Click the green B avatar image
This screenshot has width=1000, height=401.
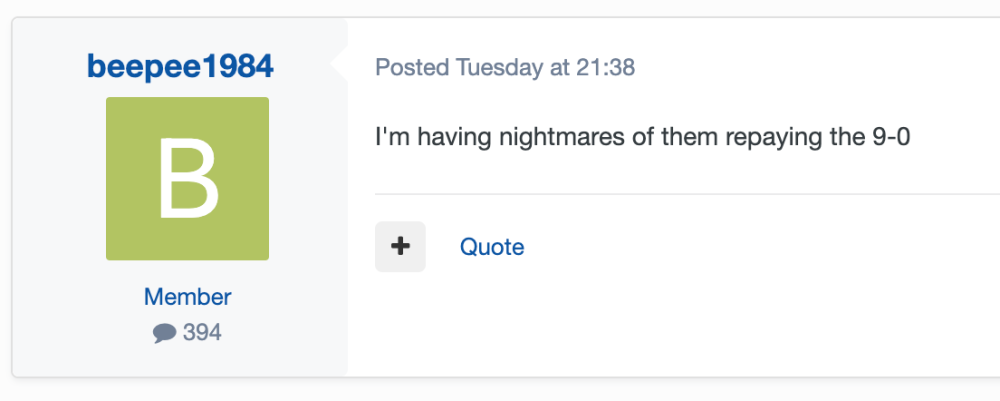(187, 179)
